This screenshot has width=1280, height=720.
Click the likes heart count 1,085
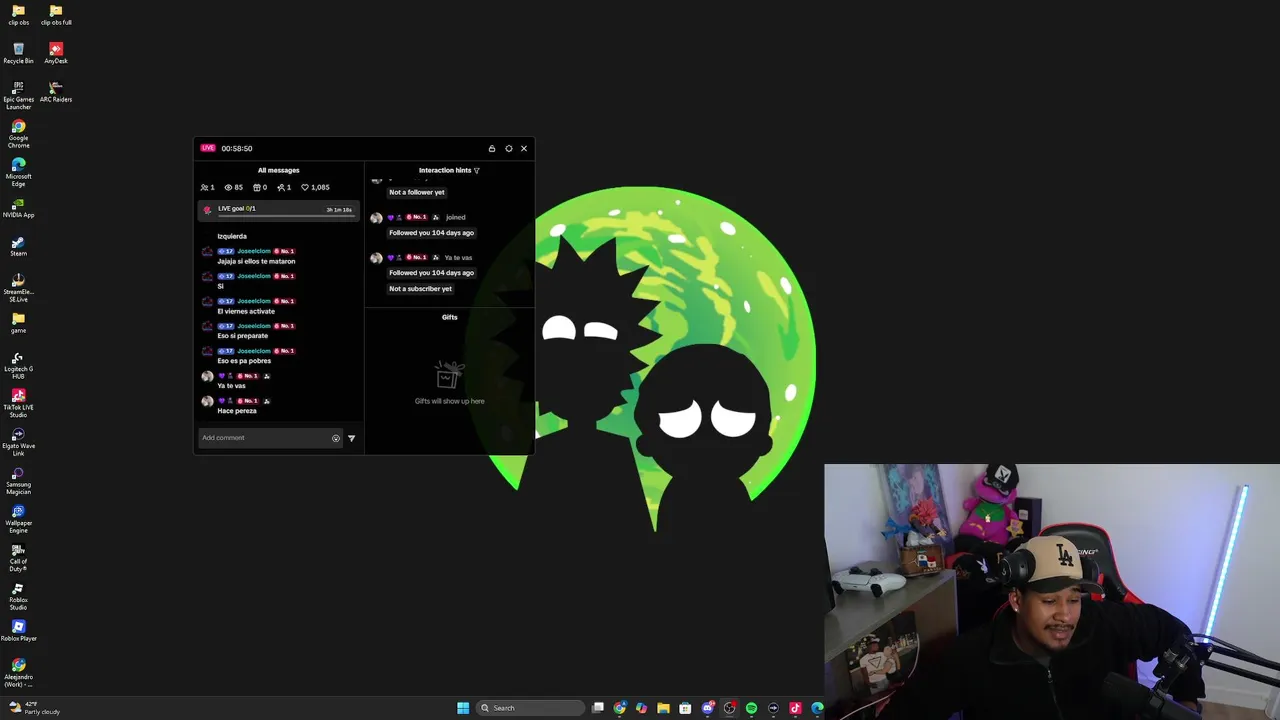pyautogui.click(x=315, y=187)
